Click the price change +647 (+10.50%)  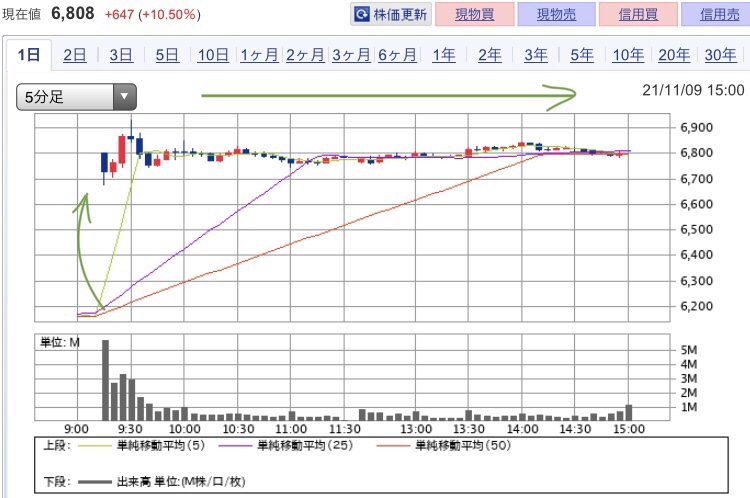(153, 15)
